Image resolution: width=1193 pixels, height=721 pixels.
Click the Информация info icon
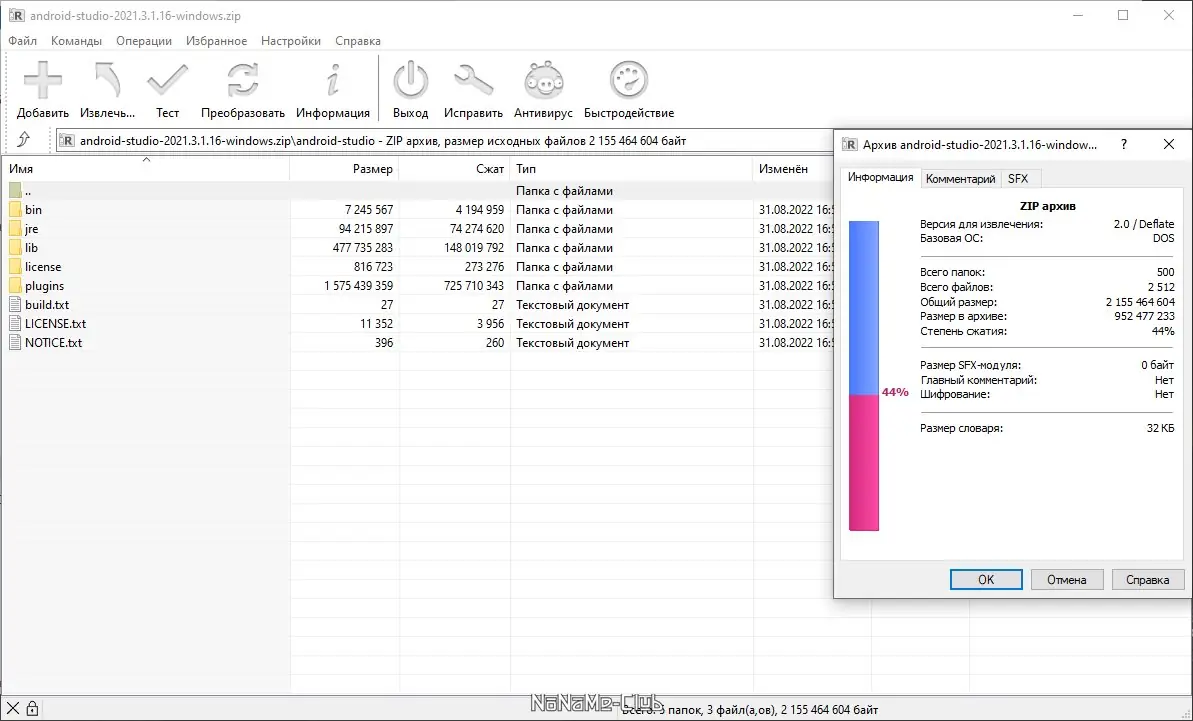[334, 80]
